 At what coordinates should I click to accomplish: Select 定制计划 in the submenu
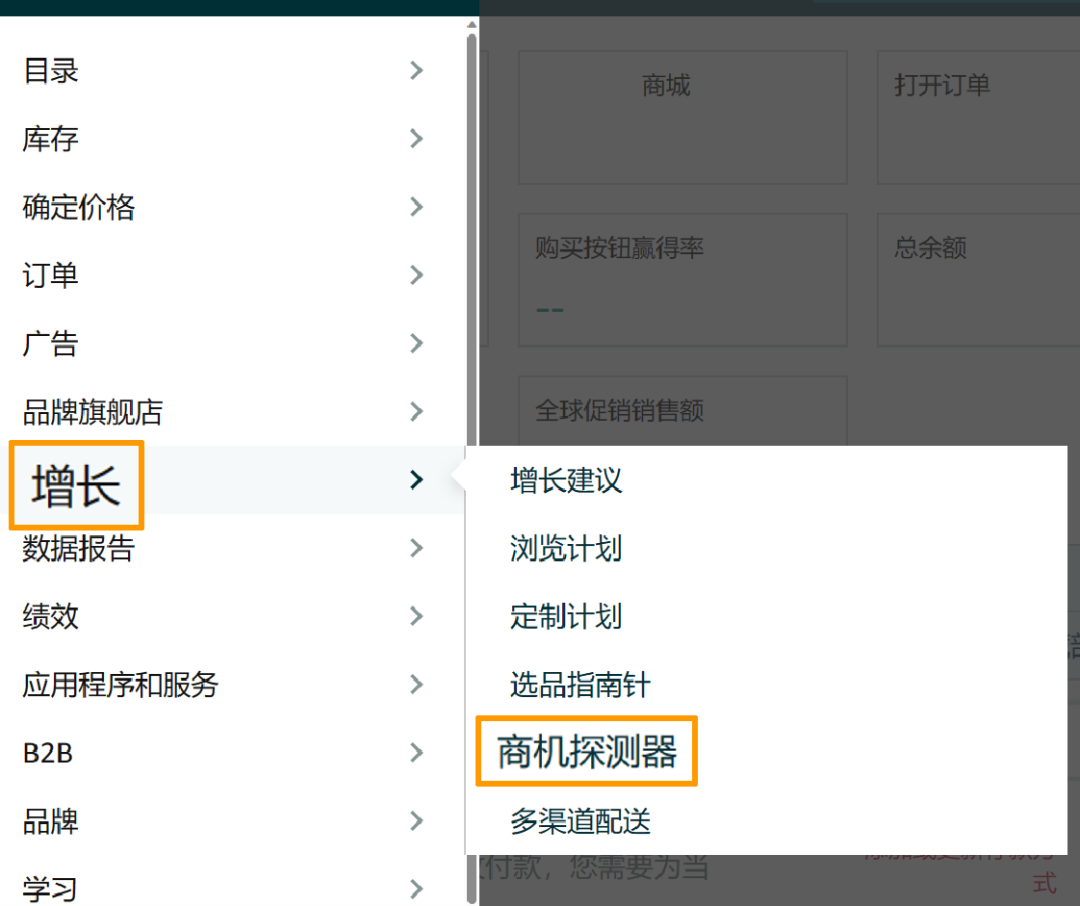[565, 617]
